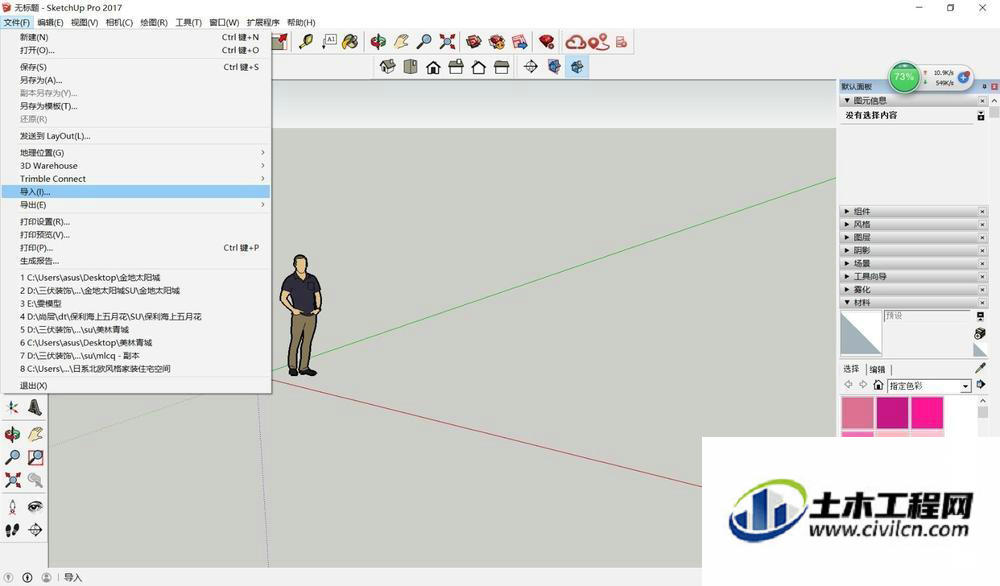Select the Zoom Window tool
The height and width of the screenshot is (586, 1000).
click(x=35, y=457)
